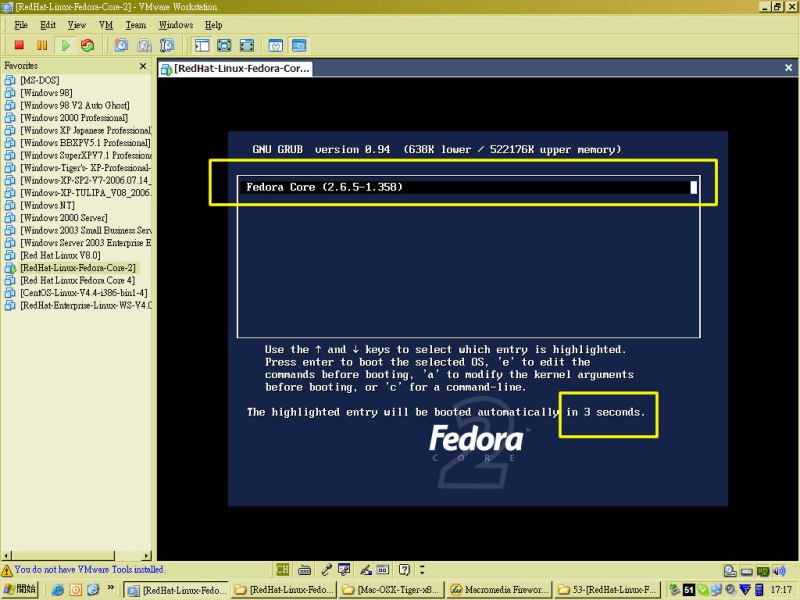Open the View menu

77,25
